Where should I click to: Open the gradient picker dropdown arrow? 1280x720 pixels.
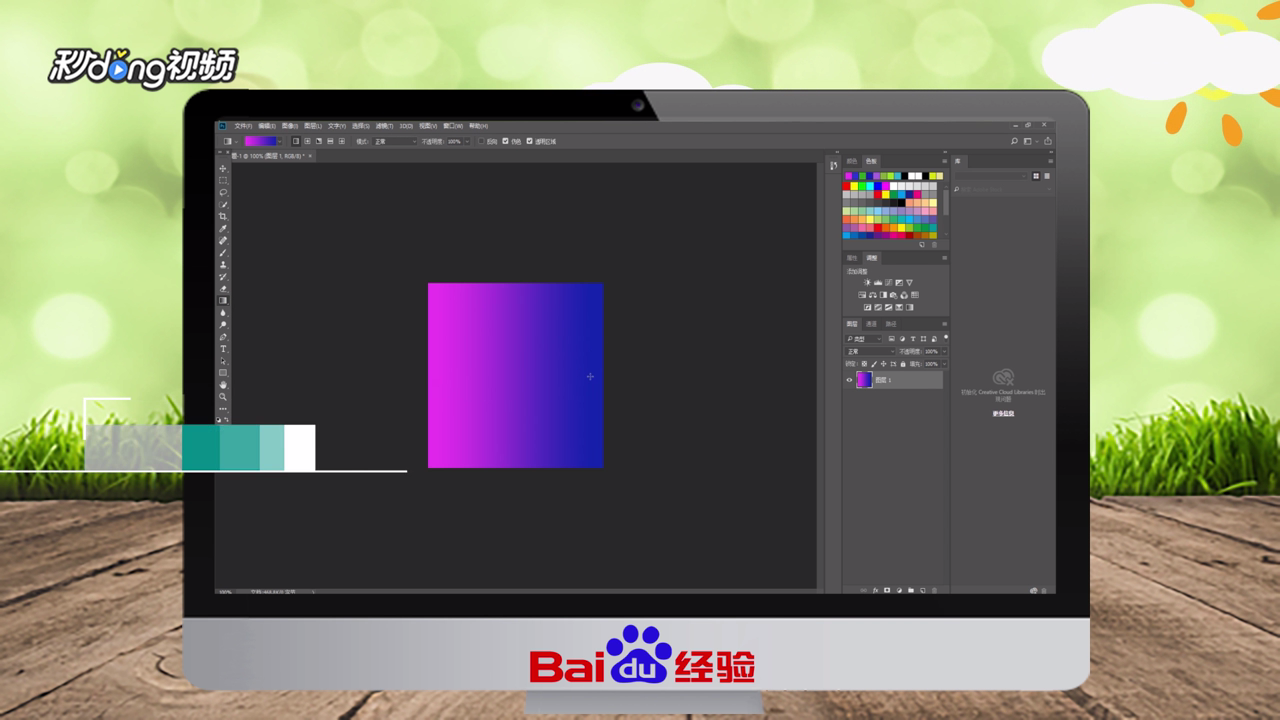tap(280, 141)
